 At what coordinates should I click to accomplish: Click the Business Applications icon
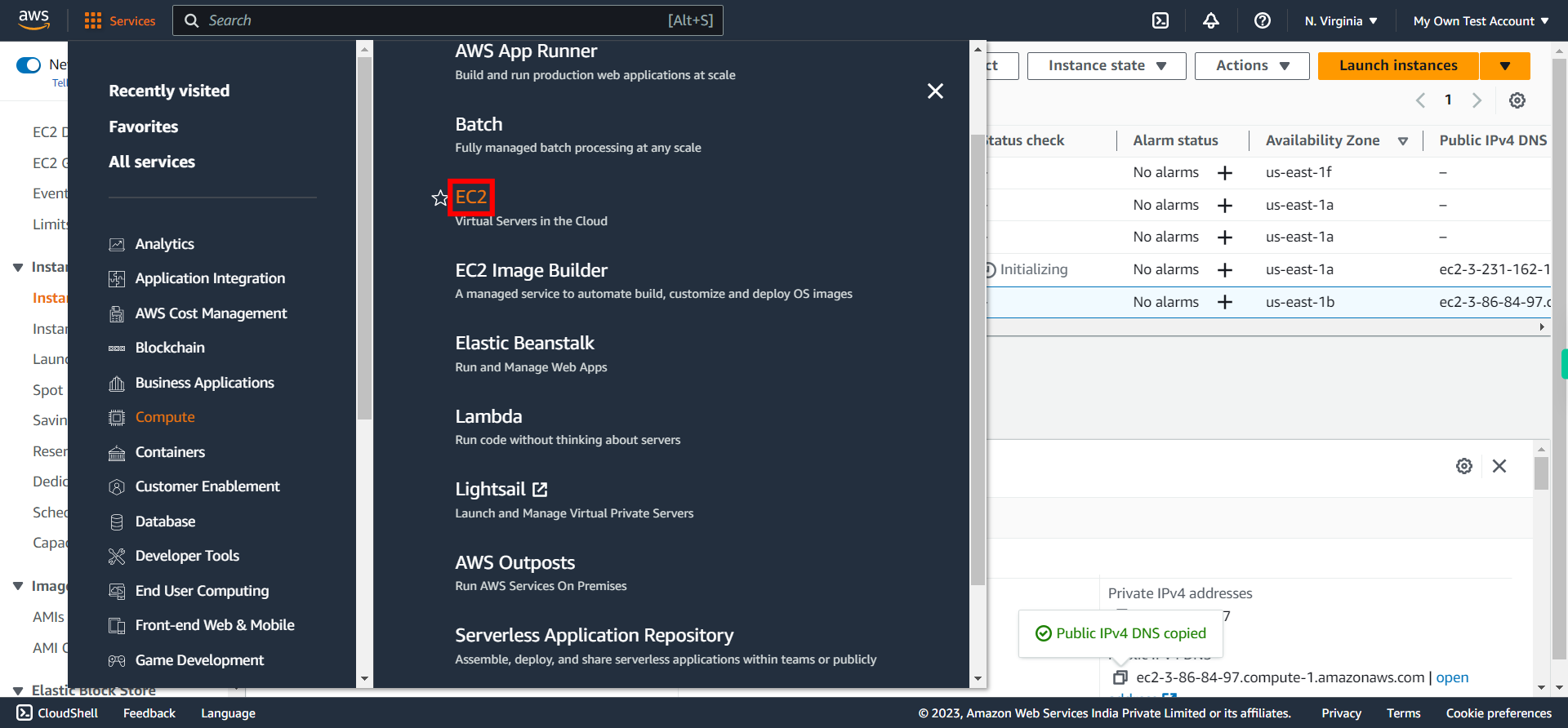(117, 384)
